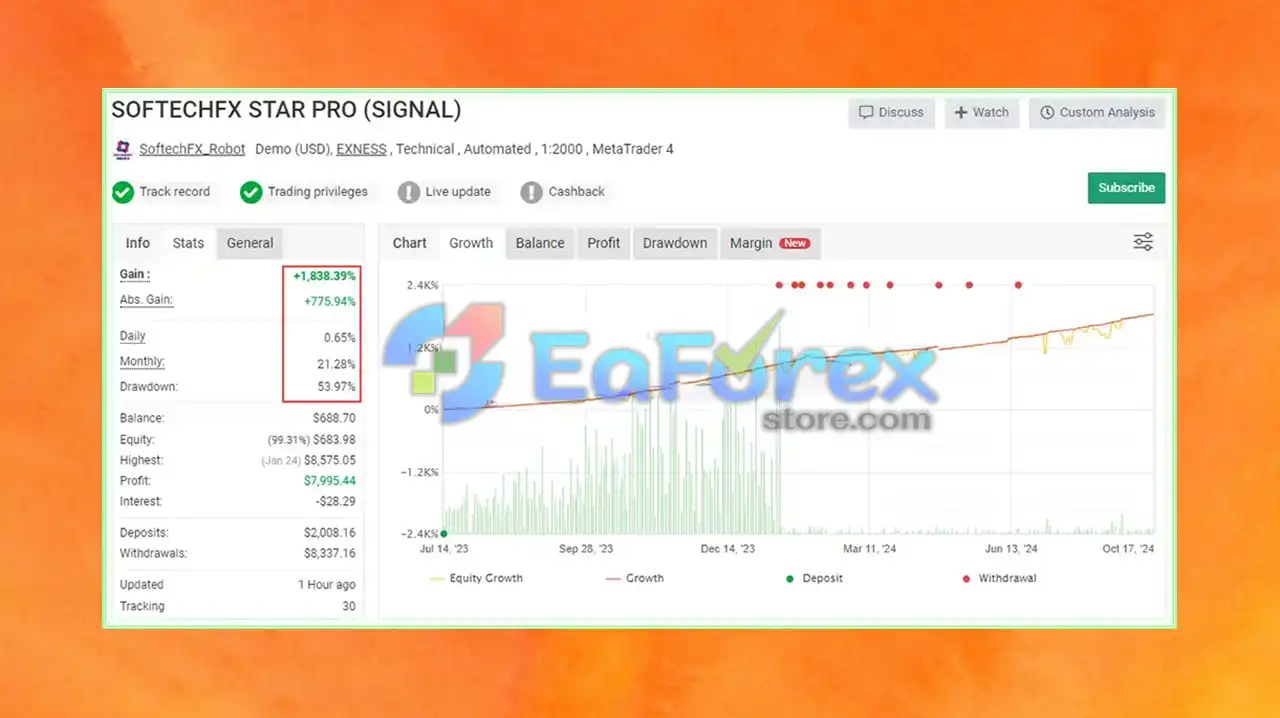Click the "Oct 17, '24" date axis label
Image resolution: width=1280 pixels, height=718 pixels.
1128,549
